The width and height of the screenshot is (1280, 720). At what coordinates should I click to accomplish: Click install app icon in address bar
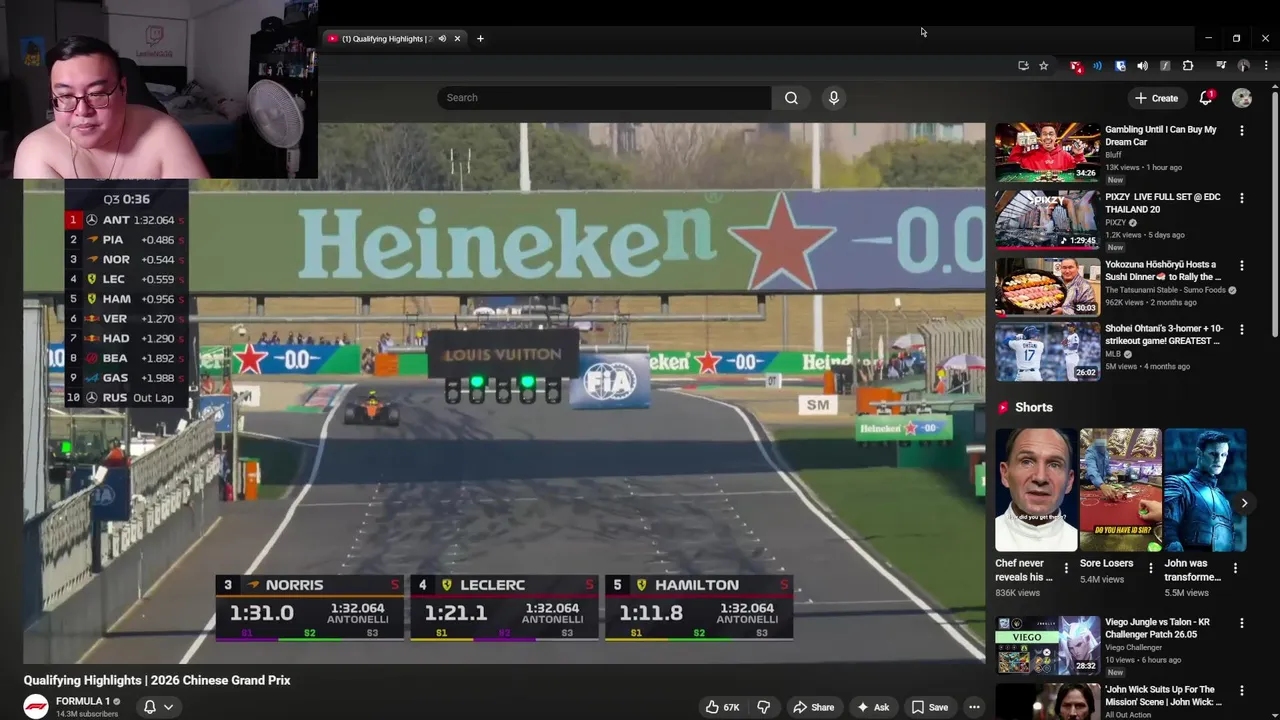(x=1023, y=66)
